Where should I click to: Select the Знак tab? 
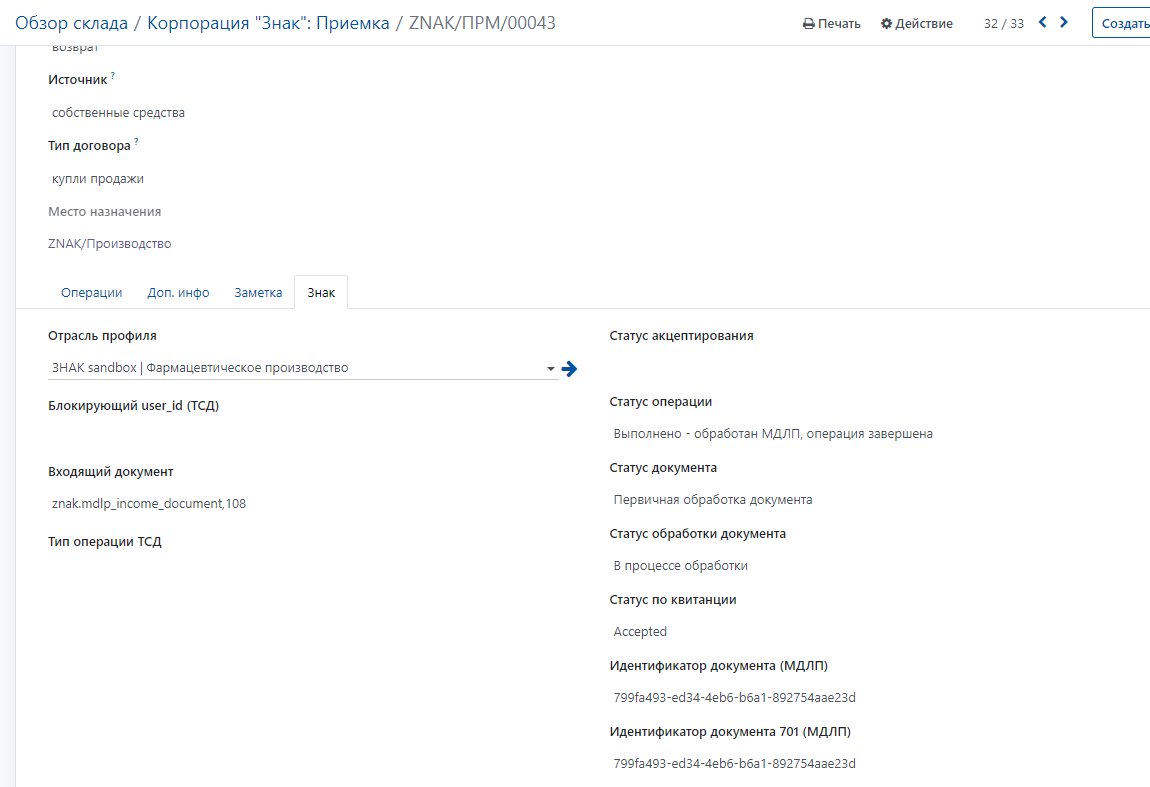pos(321,292)
